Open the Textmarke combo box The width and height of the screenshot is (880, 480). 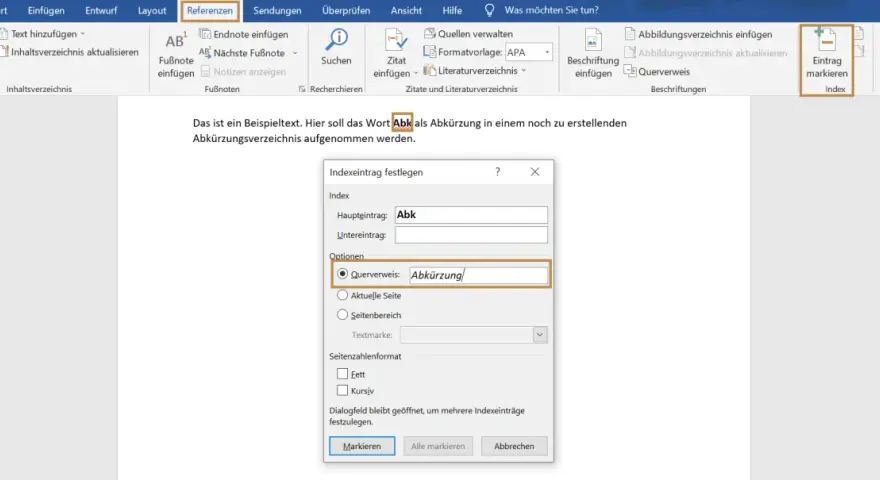(x=474, y=335)
